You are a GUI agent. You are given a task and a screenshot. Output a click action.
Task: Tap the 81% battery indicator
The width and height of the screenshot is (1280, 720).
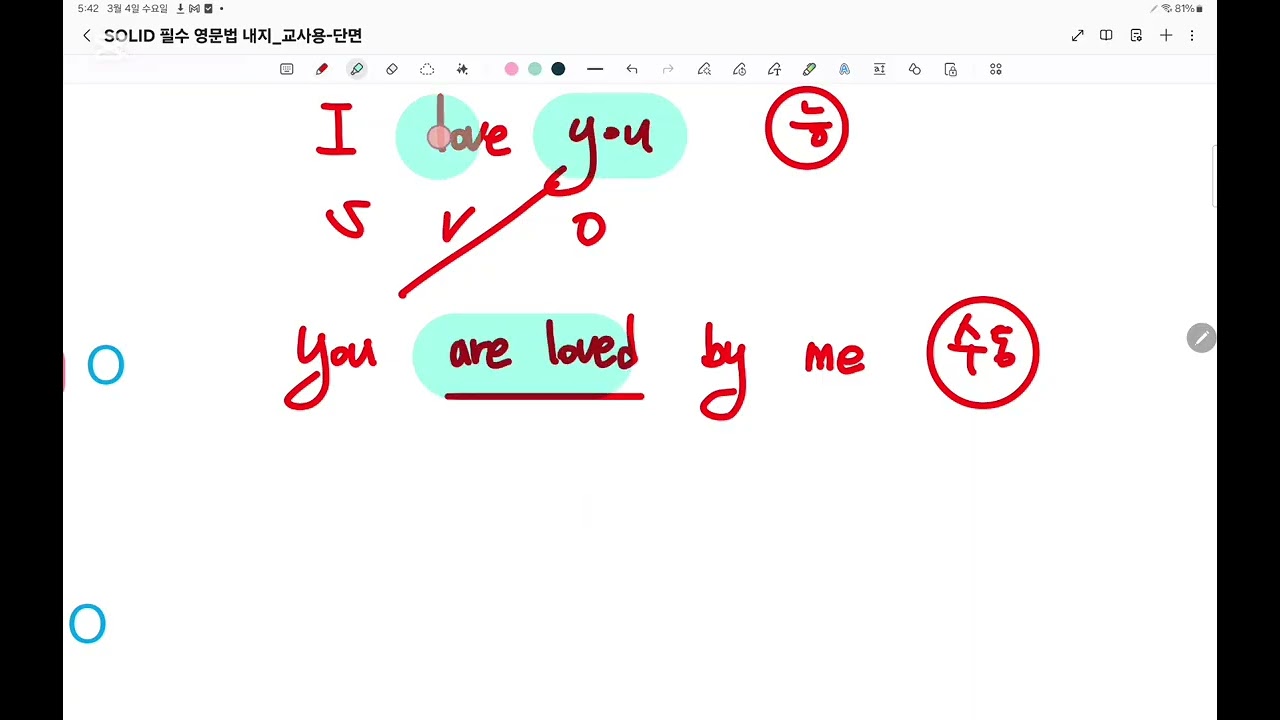1189,8
